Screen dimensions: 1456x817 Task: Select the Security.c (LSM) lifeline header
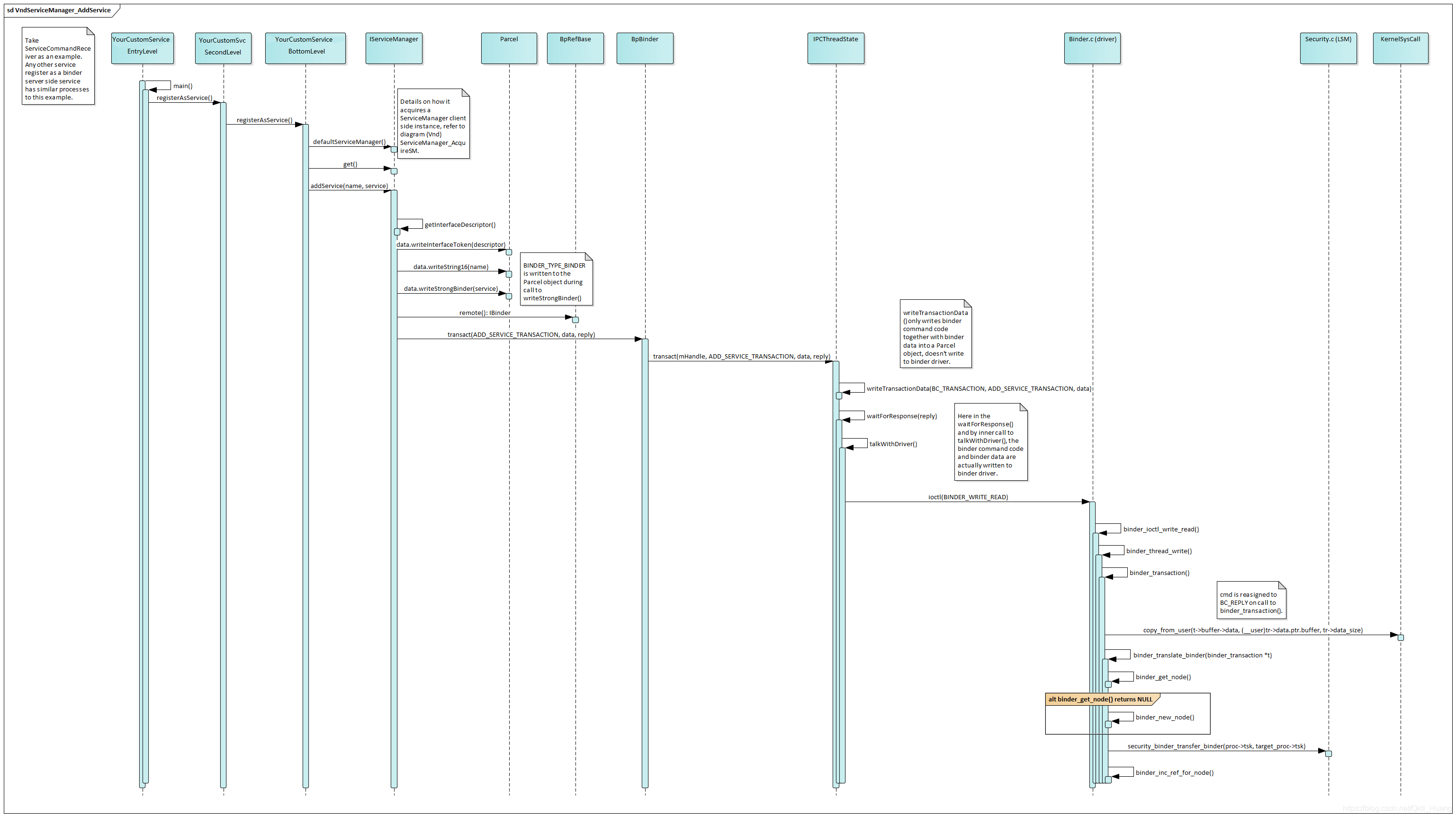(x=1328, y=48)
